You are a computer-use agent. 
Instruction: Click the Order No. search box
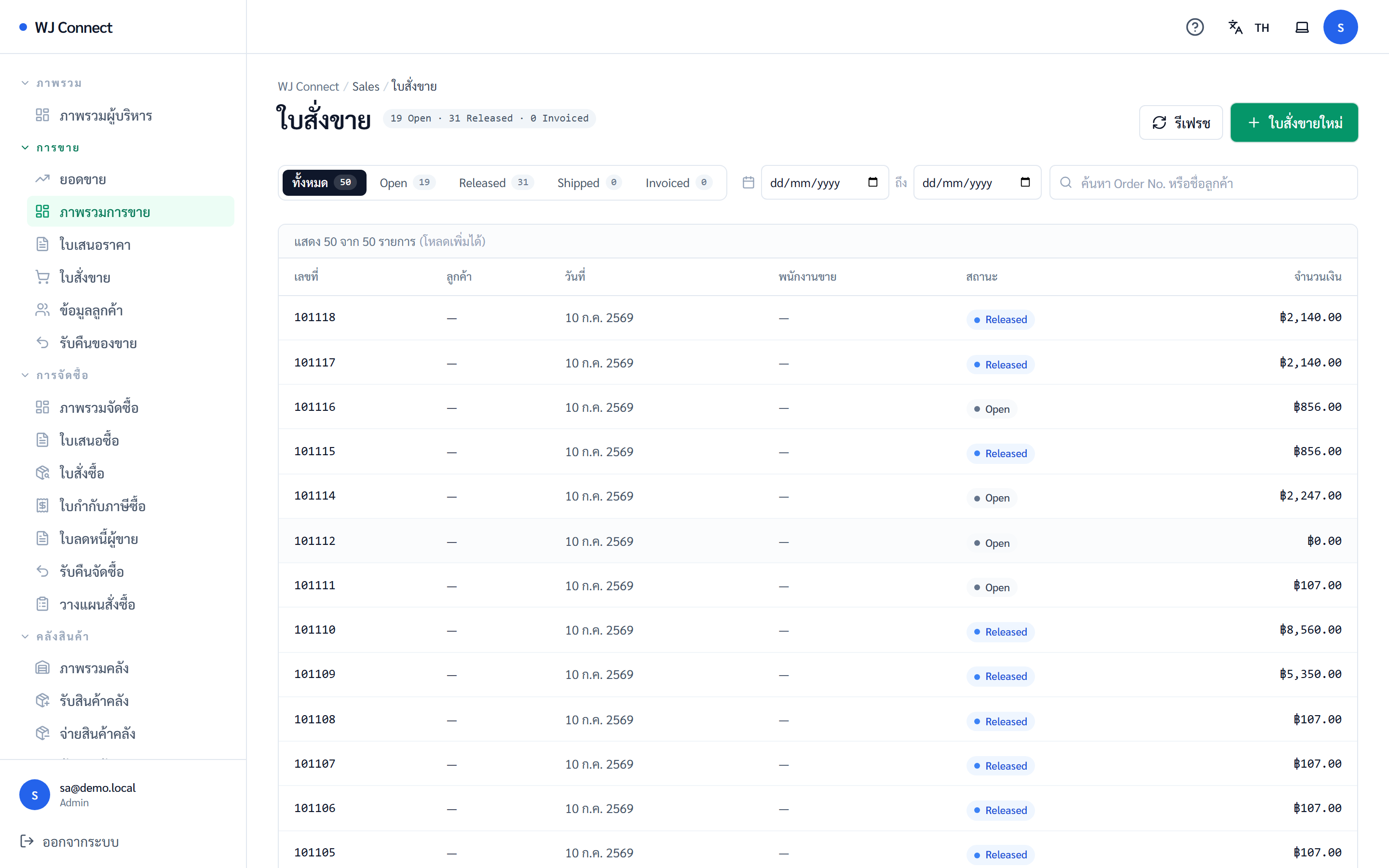(1203, 183)
